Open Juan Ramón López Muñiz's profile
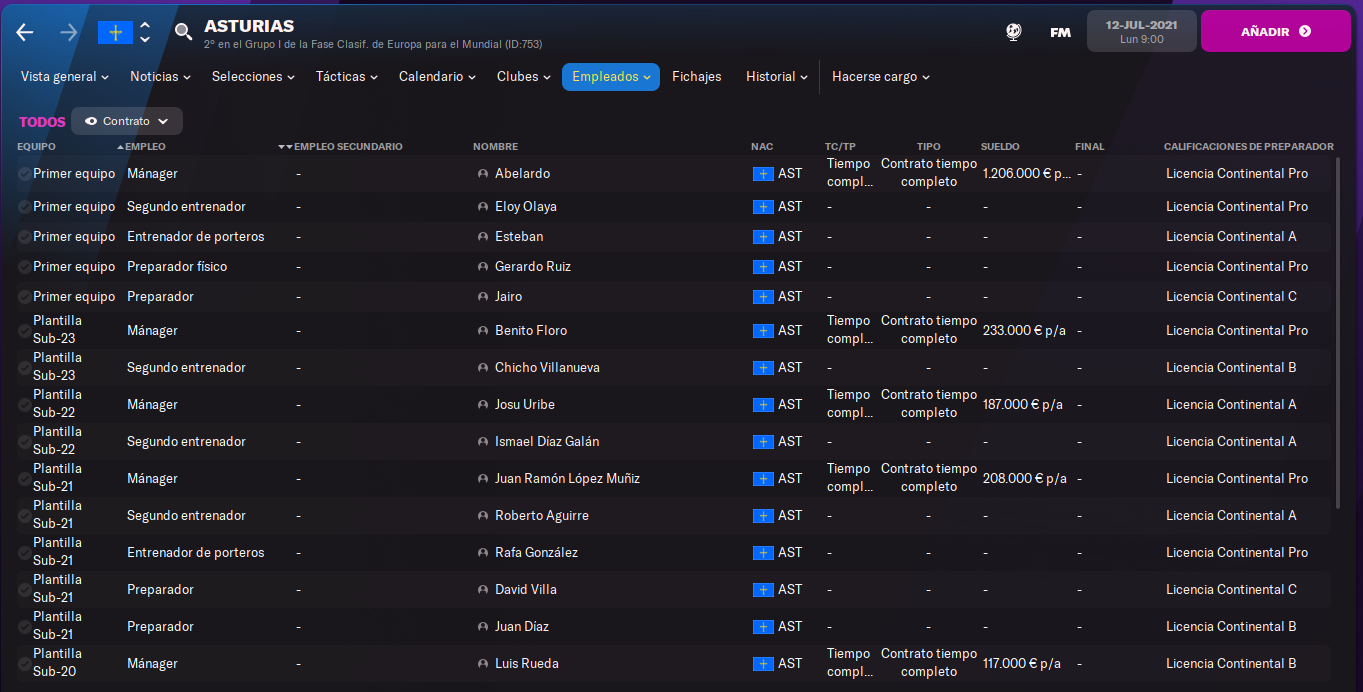1363x692 pixels. 567,479
